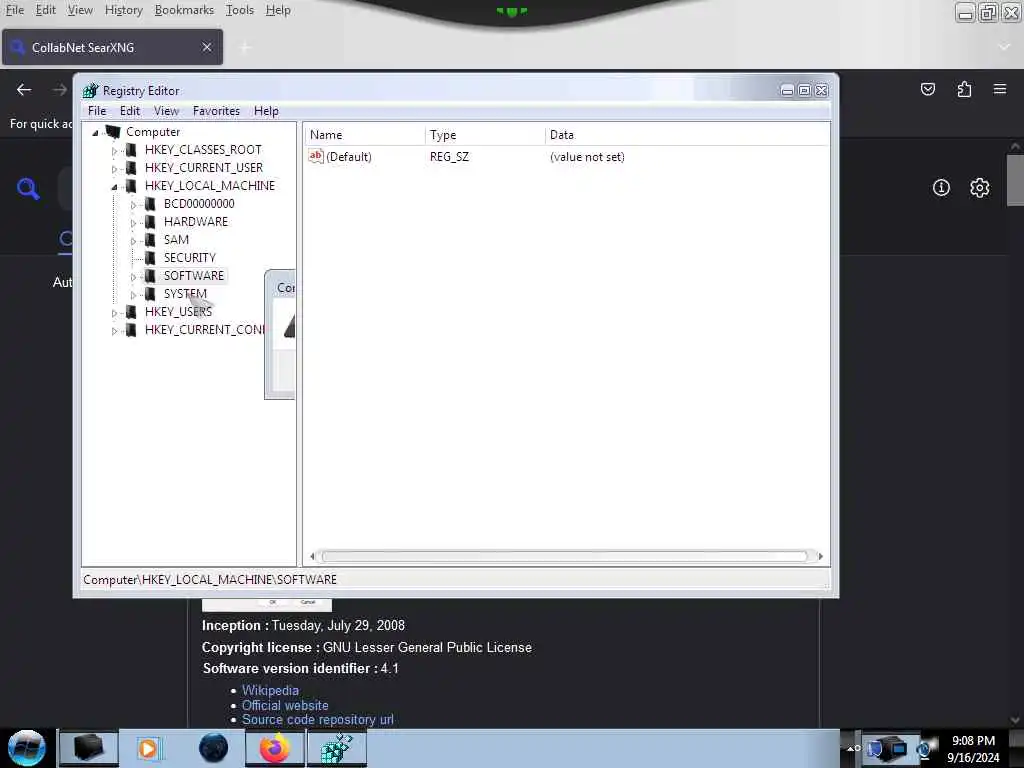The width and height of the screenshot is (1024, 768).
Task: Open Registry Editor File menu
Action: pos(97,111)
